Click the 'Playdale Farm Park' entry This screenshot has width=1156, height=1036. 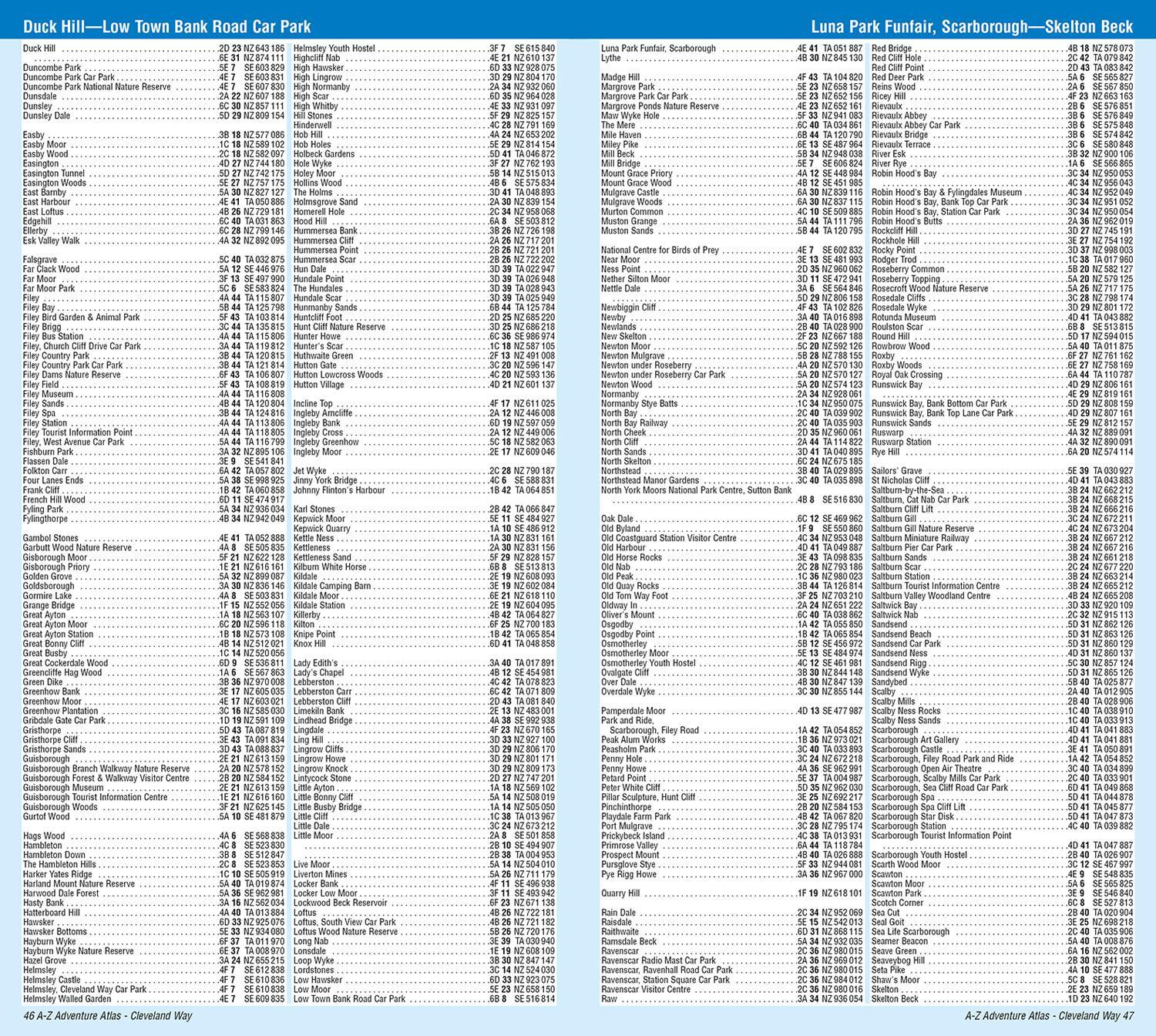click(731, 816)
